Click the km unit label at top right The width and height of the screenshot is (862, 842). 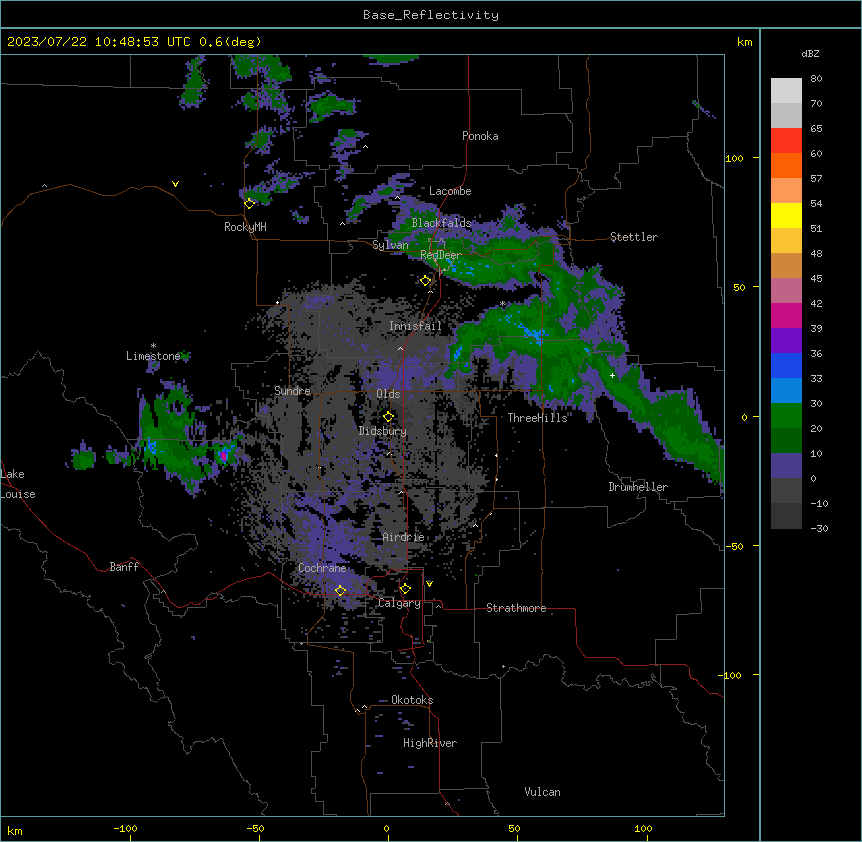click(x=745, y=42)
